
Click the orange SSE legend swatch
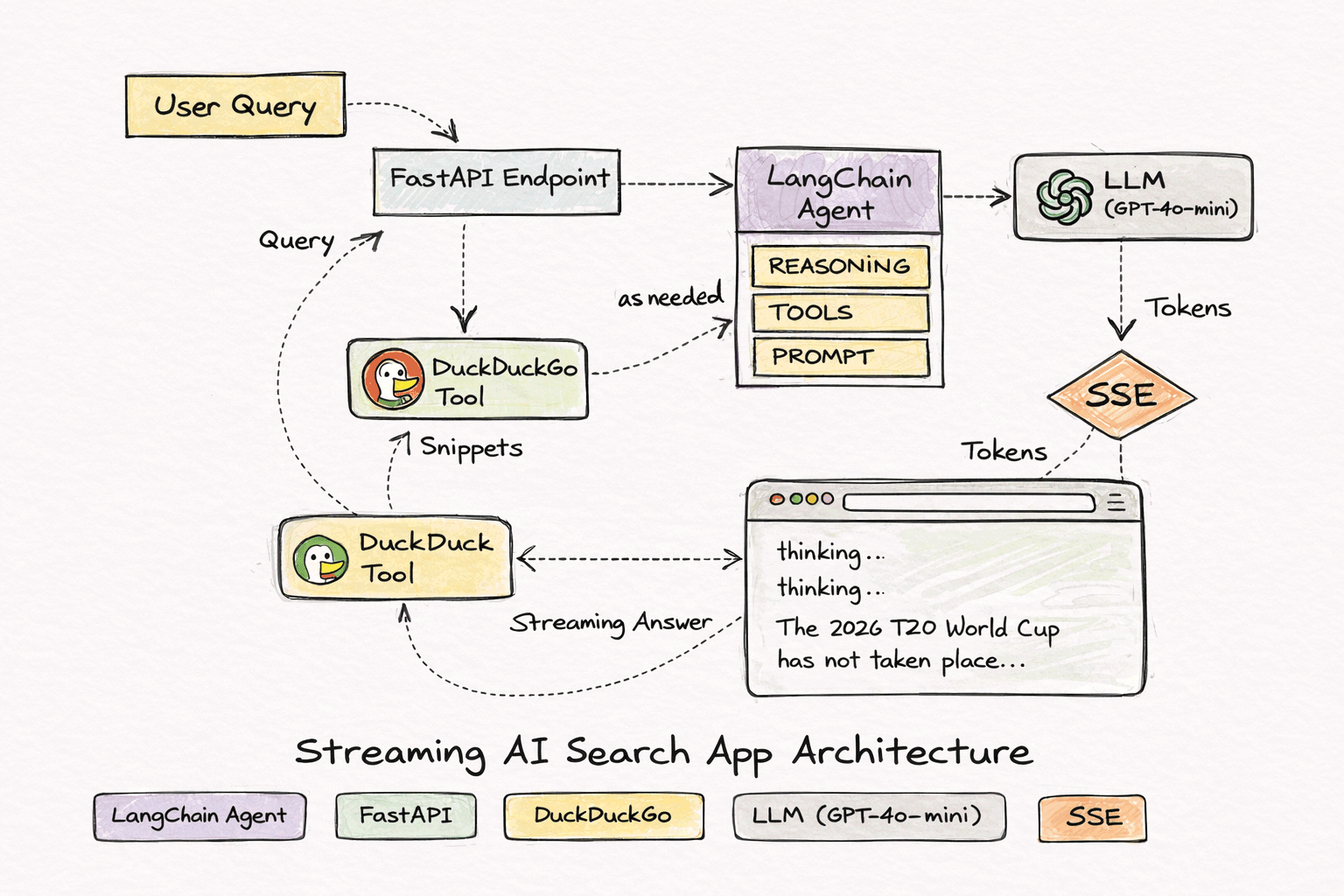(1092, 817)
